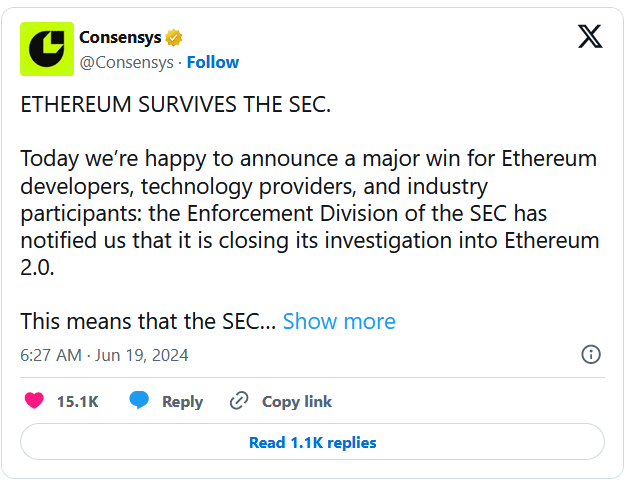Open the Consensys display name link
631x484 pixels.
[x=120, y=38]
